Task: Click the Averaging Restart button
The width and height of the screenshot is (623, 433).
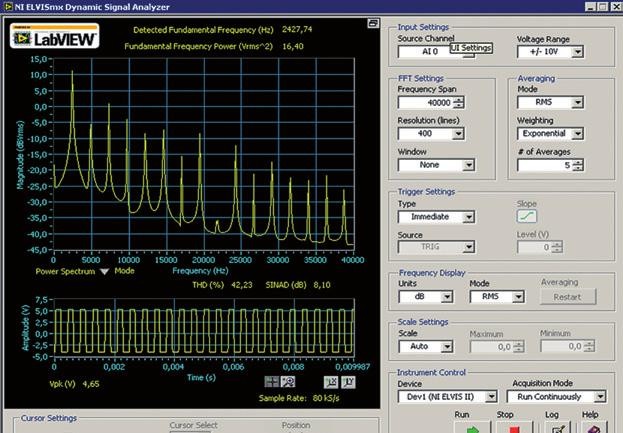Action: [x=568, y=297]
